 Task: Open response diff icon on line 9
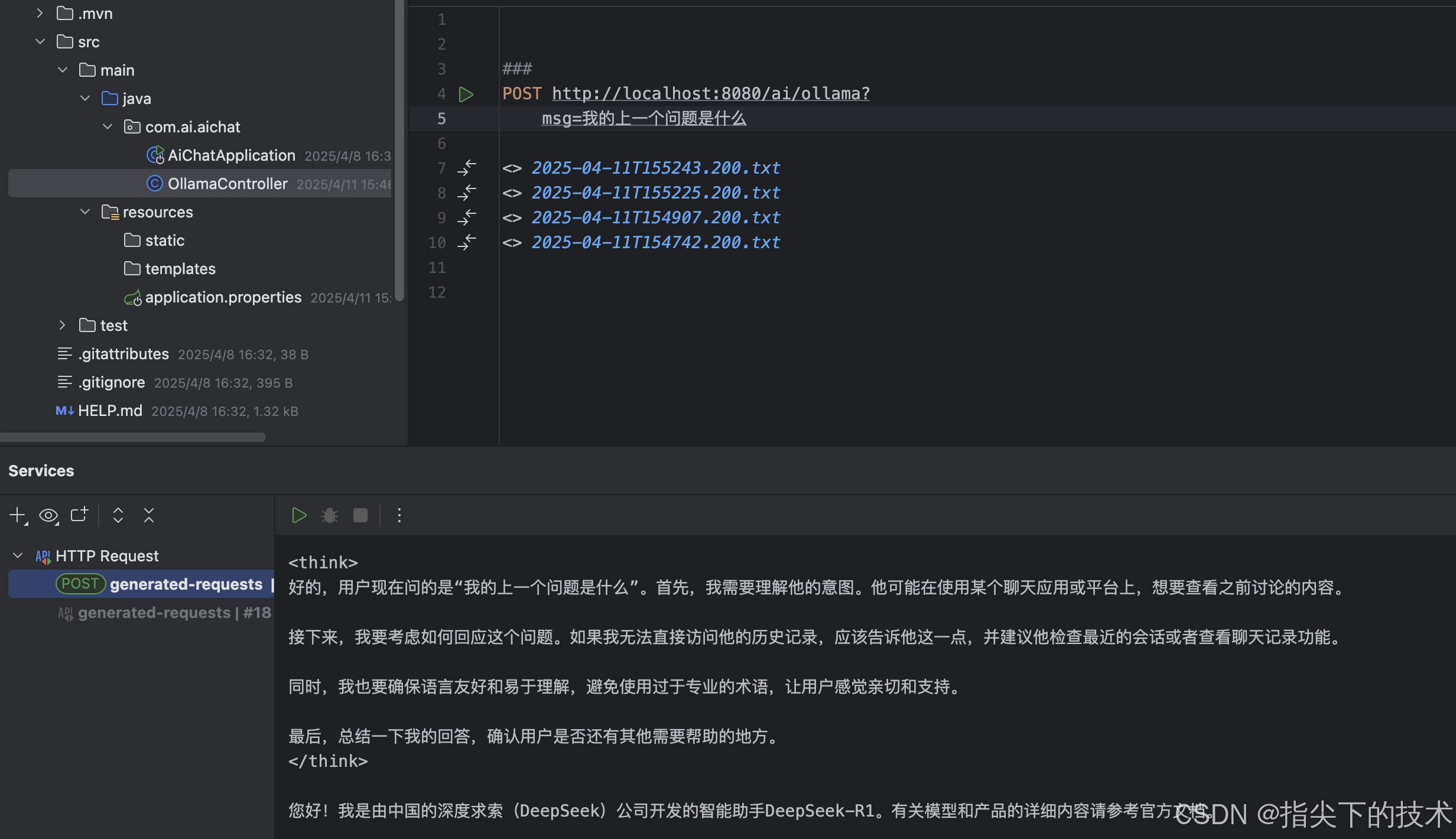tap(467, 217)
